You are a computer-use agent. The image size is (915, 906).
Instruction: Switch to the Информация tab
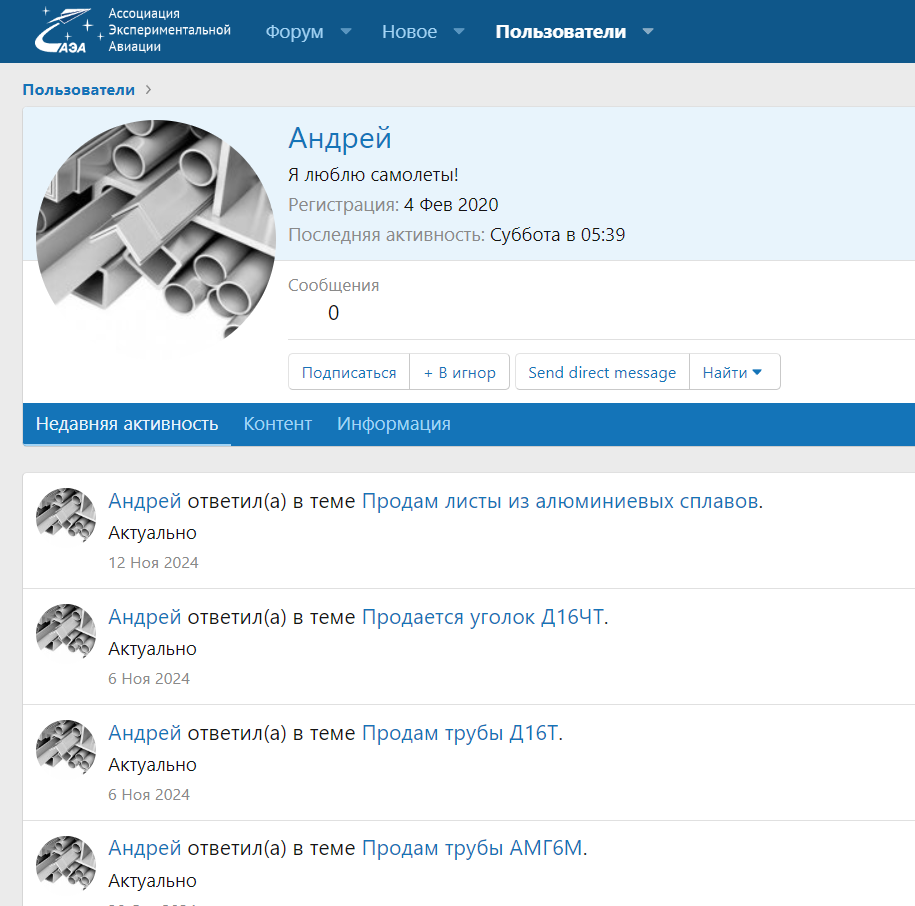point(394,424)
